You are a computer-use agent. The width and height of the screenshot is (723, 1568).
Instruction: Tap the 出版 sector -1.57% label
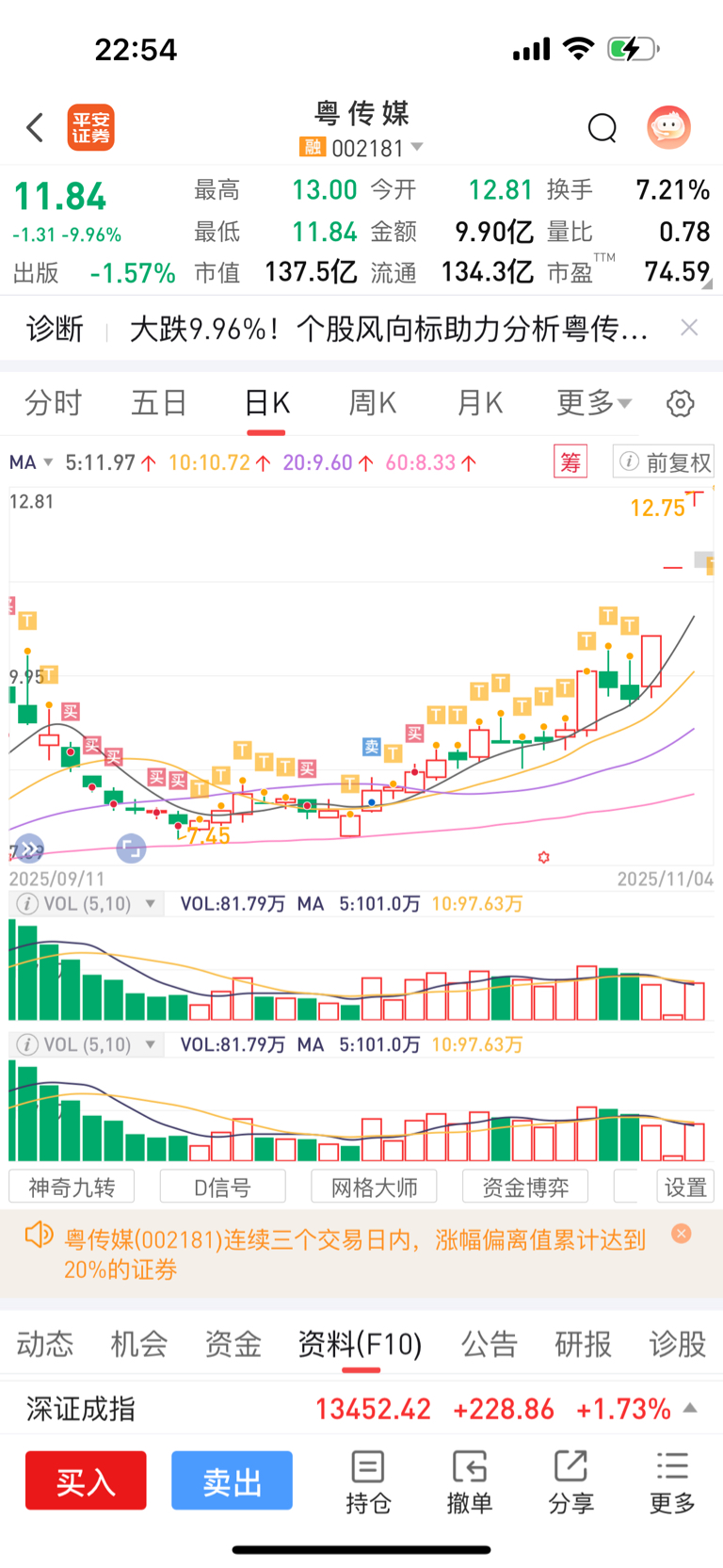[x=94, y=273]
